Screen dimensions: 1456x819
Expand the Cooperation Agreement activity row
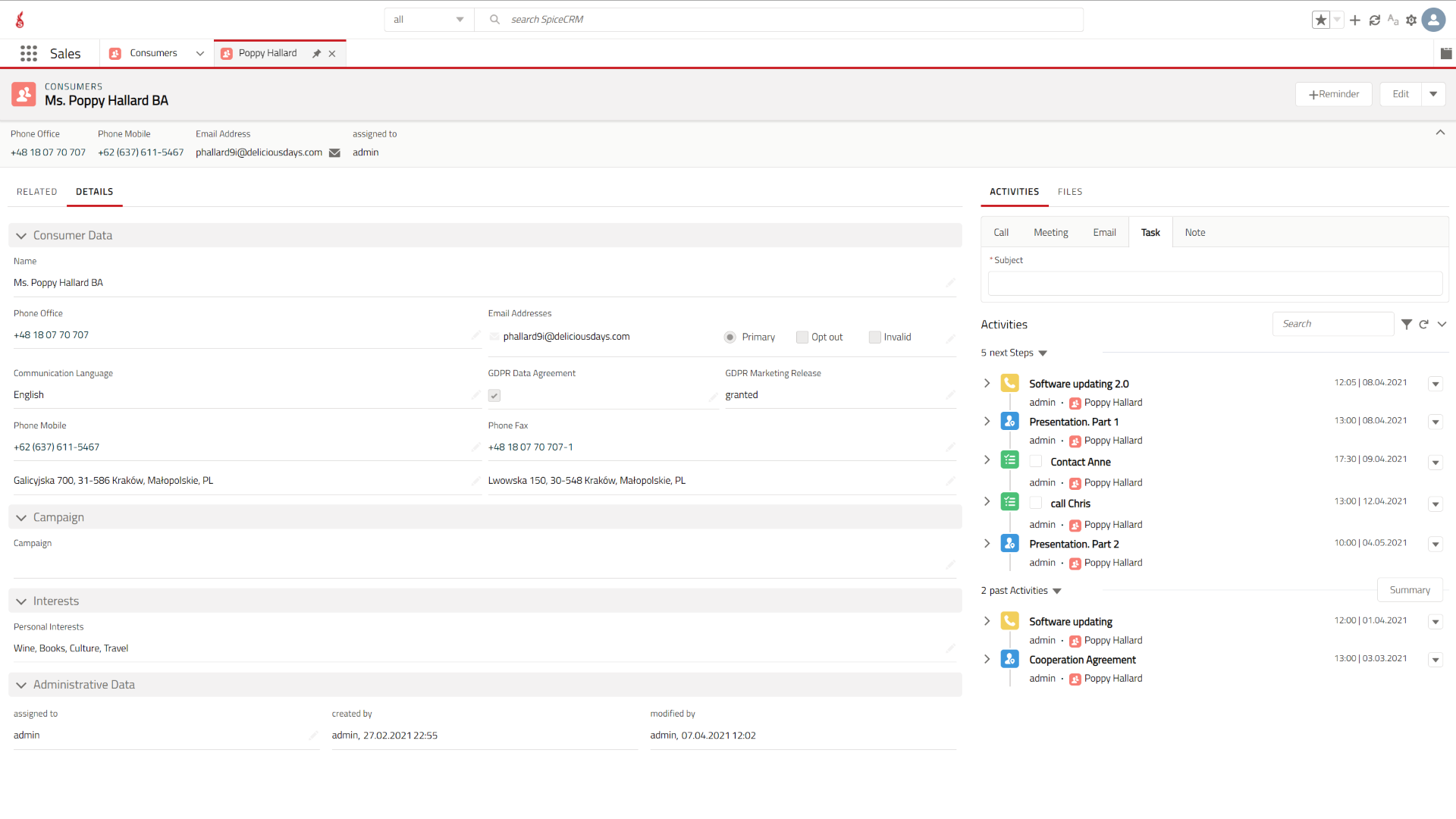[987, 659]
